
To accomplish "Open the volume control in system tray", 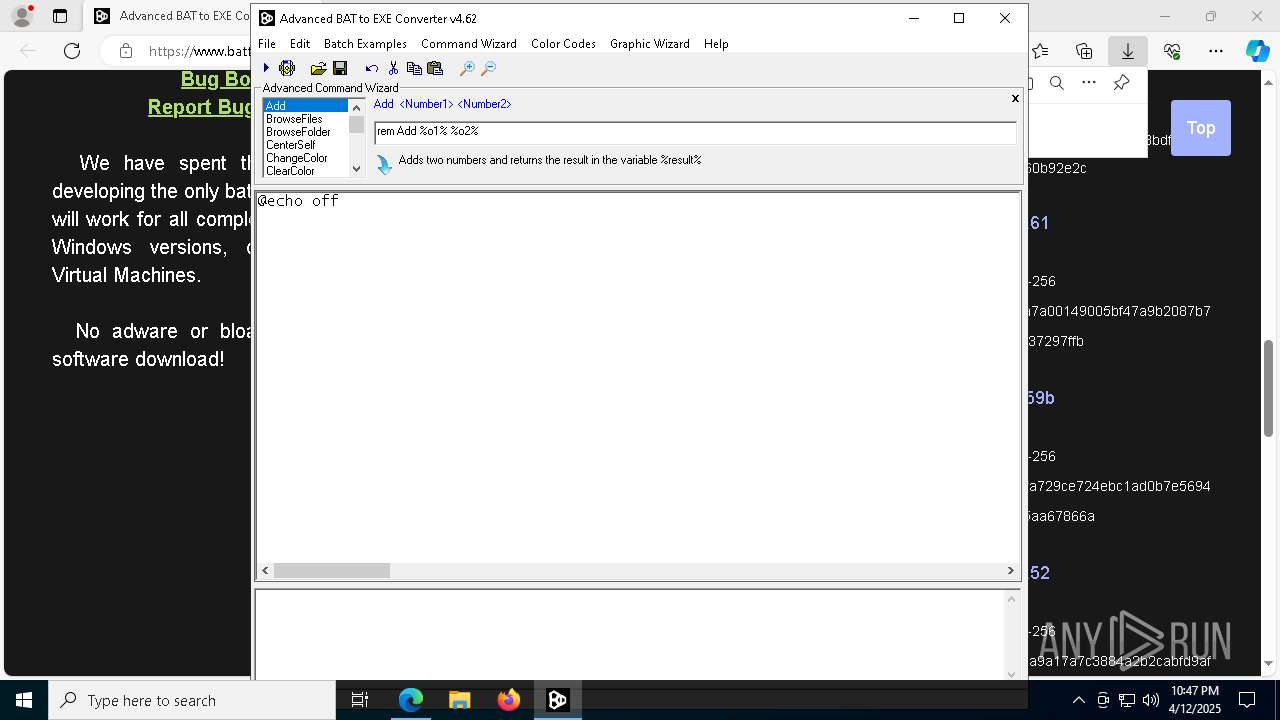I will click(1150, 700).
